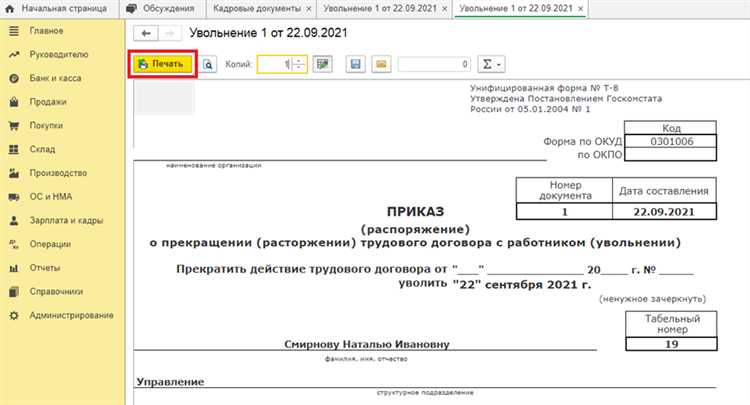The width and height of the screenshot is (750, 405).
Task: Adjust copies count with spinner arrows
Action: (299, 64)
